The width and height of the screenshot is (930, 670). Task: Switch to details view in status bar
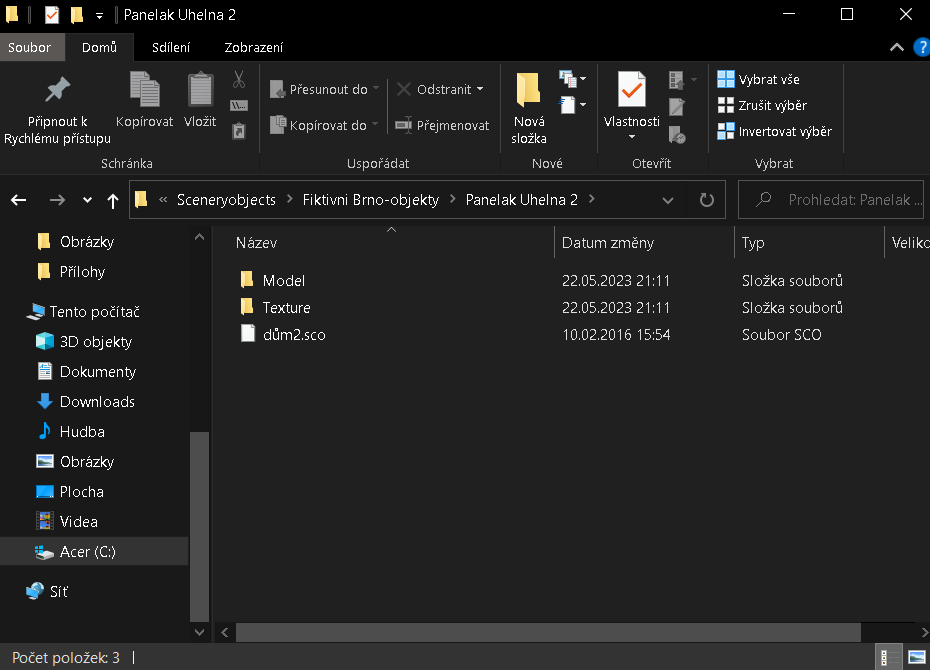pos(886,657)
